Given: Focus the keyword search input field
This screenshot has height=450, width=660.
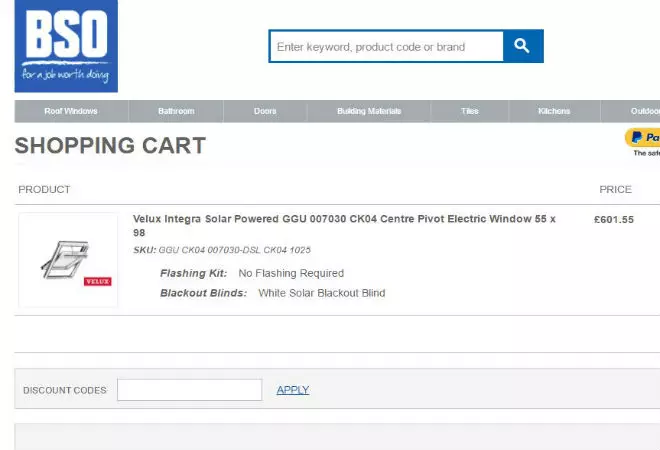Looking at the screenshot, I should (x=386, y=46).
